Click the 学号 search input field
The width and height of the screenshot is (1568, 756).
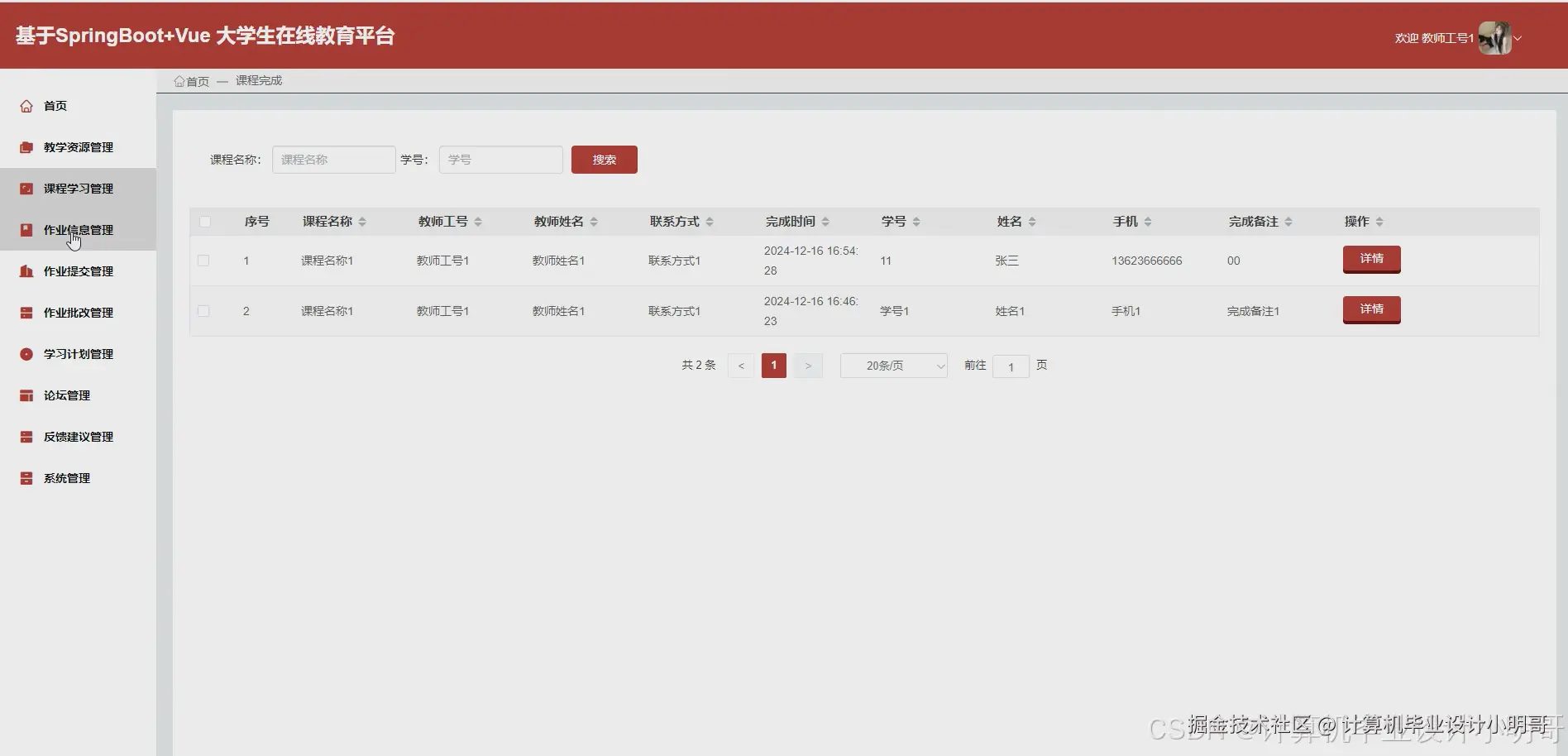(x=500, y=160)
